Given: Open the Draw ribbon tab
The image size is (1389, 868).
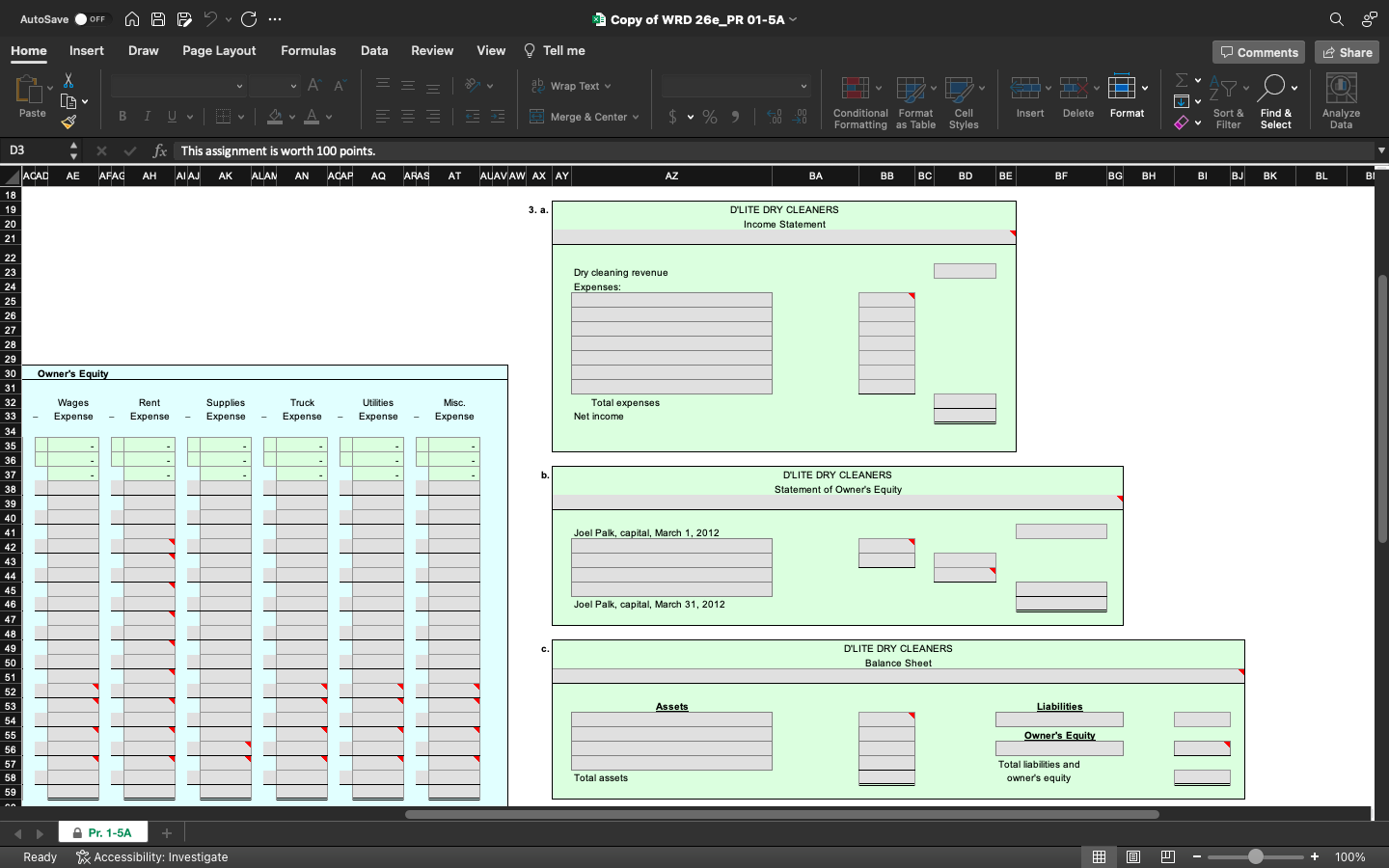Looking at the screenshot, I should [x=144, y=50].
